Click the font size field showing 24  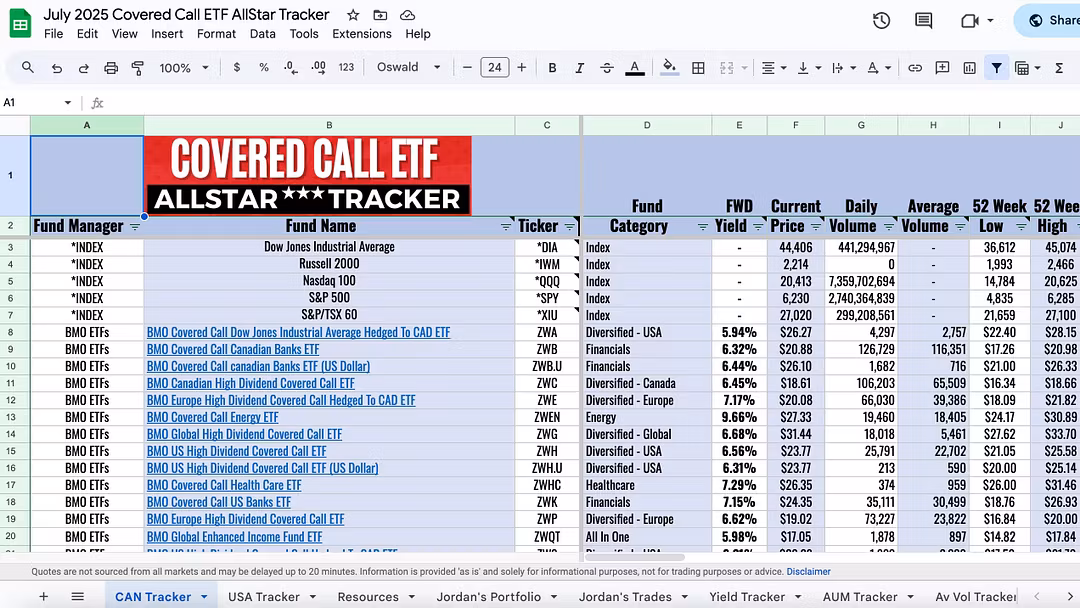click(x=495, y=67)
